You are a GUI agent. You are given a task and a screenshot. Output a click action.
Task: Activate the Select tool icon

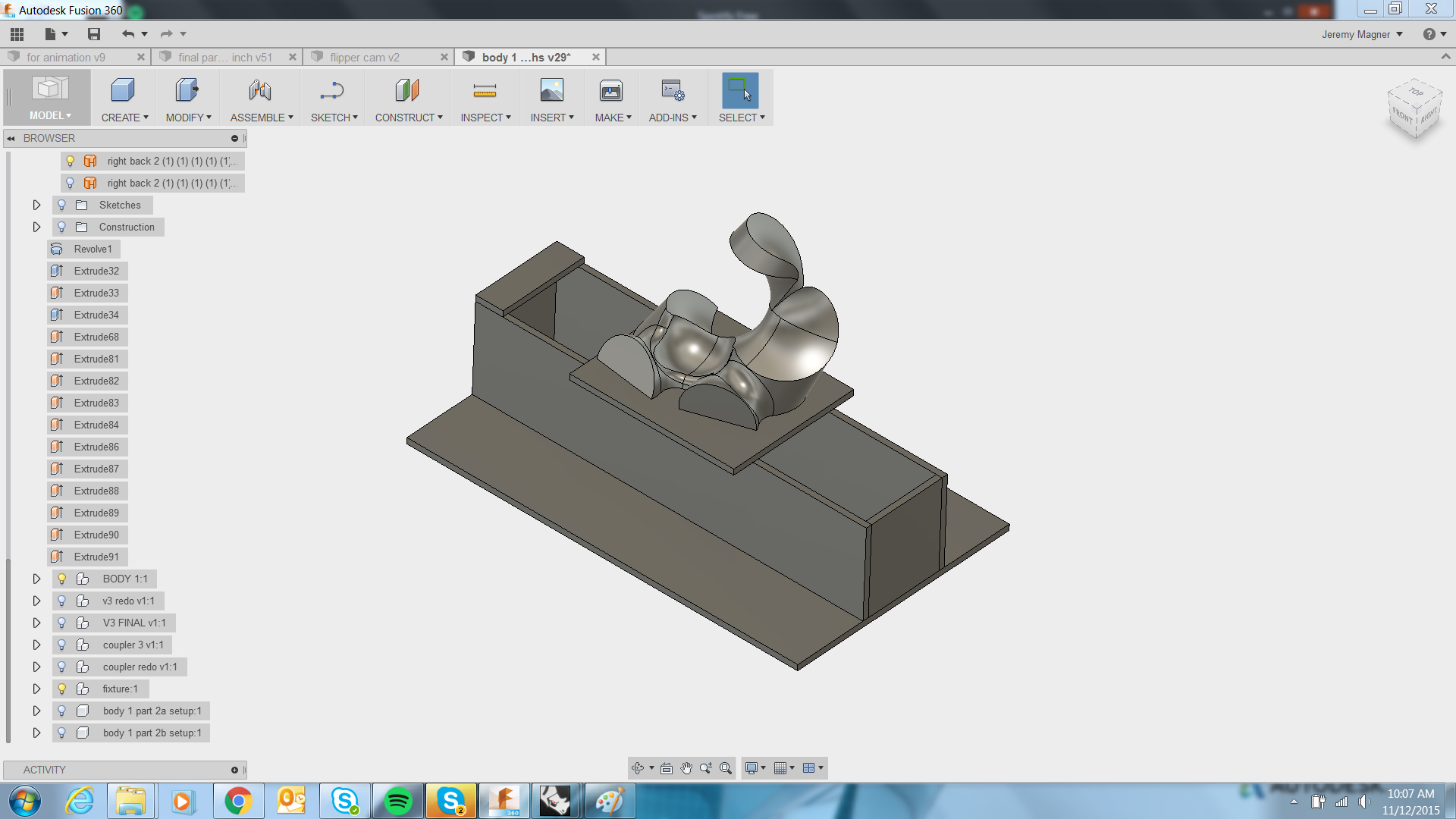[x=740, y=91]
